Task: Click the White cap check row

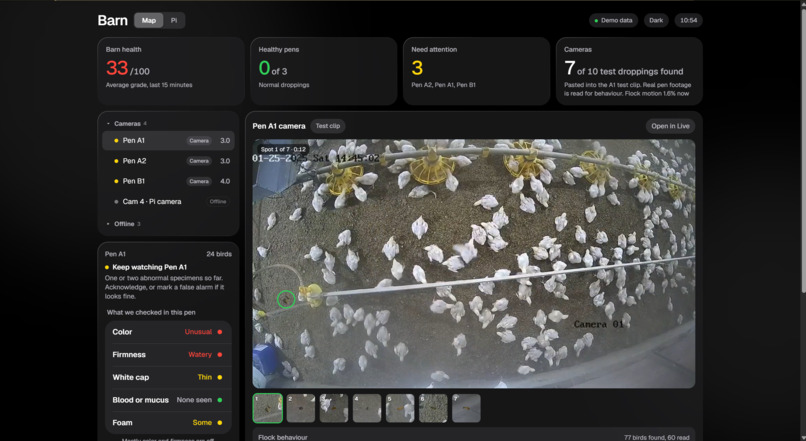Action: [168, 377]
